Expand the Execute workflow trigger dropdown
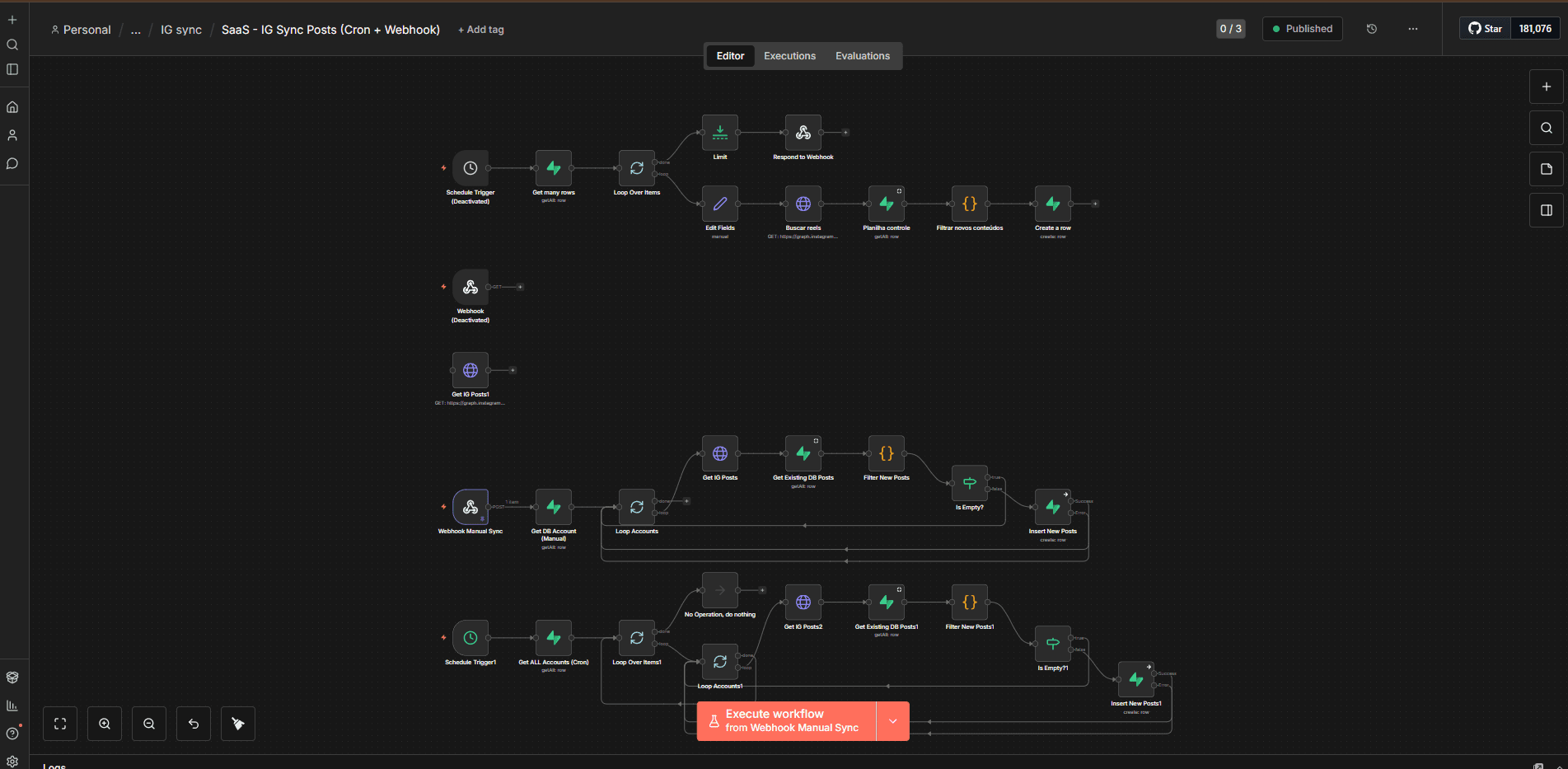 (892, 721)
